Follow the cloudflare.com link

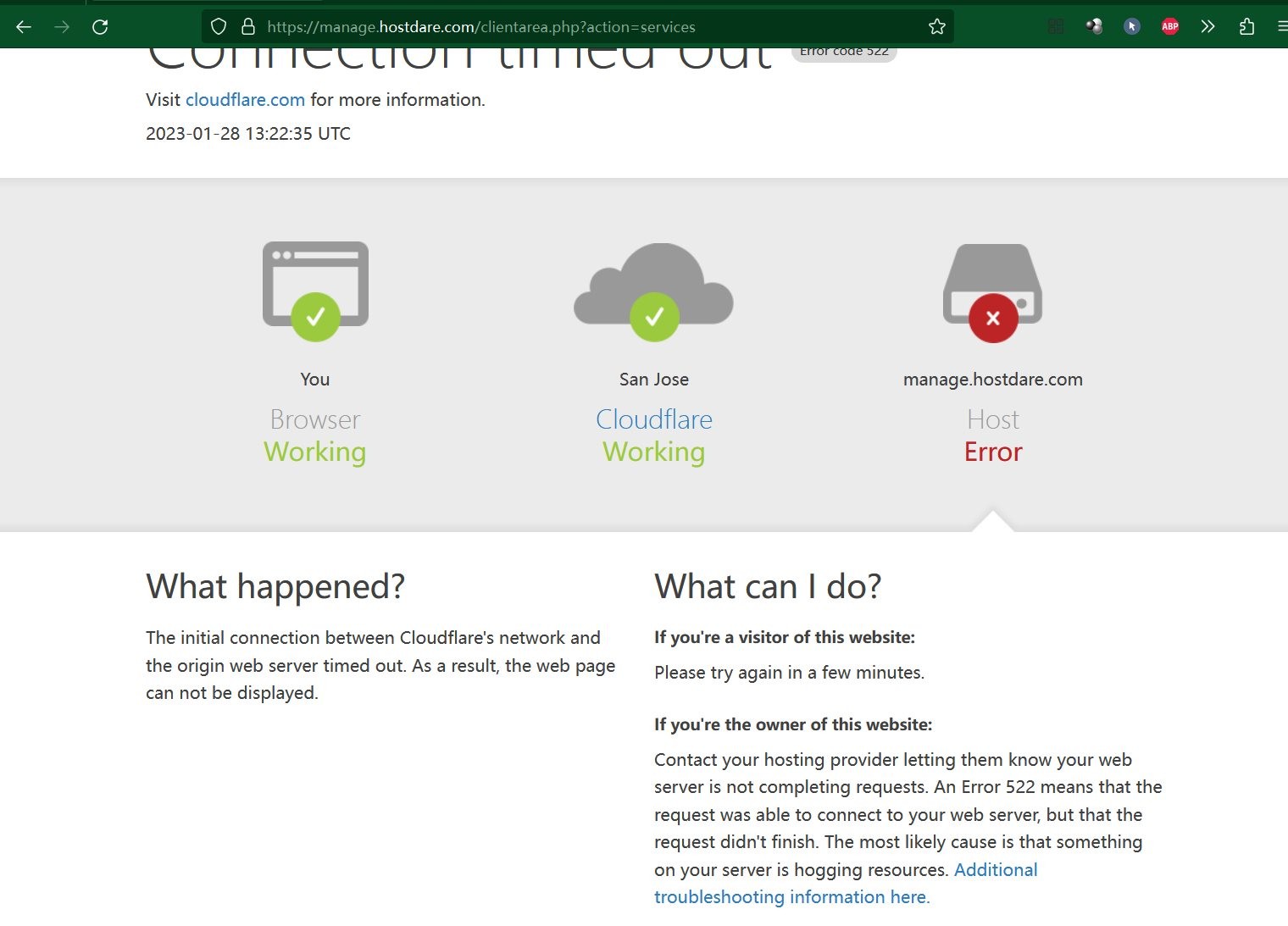point(245,100)
